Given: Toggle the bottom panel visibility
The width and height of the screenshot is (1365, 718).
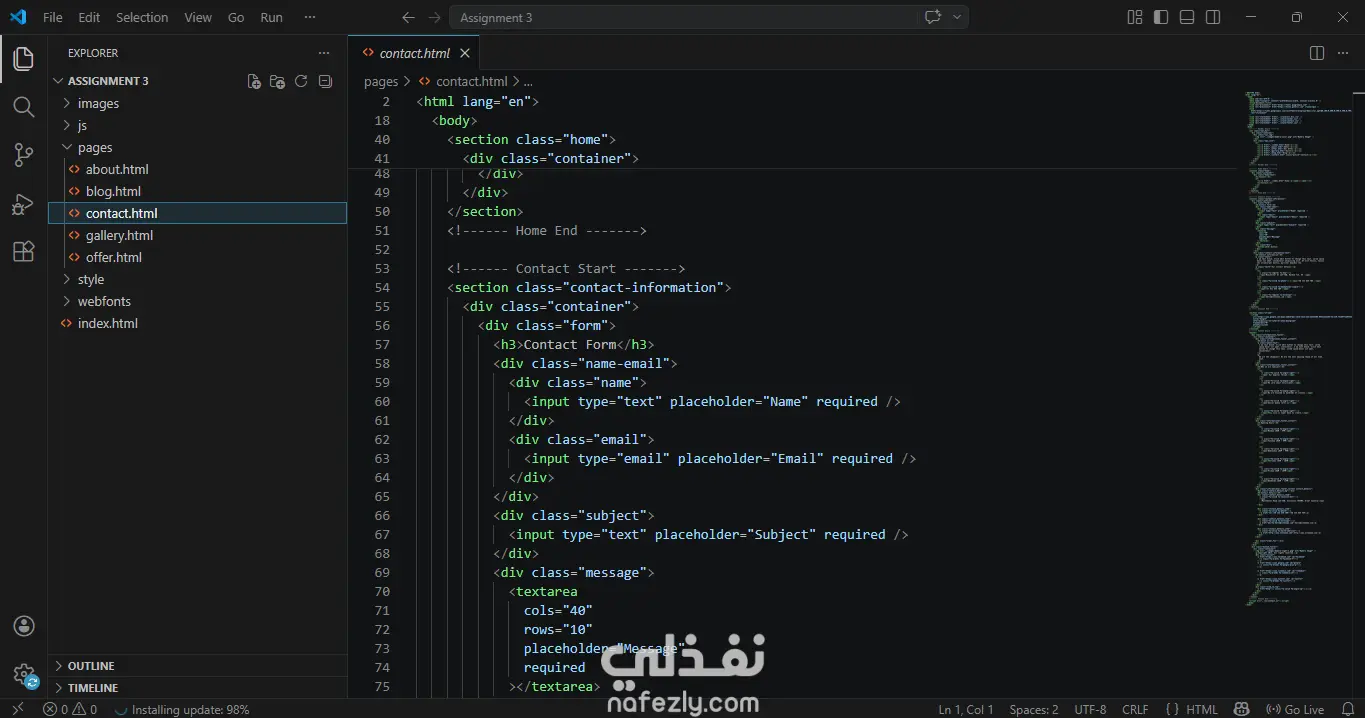Looking at the screenshot, I should pyautogui.click(x=1187, y=17).
